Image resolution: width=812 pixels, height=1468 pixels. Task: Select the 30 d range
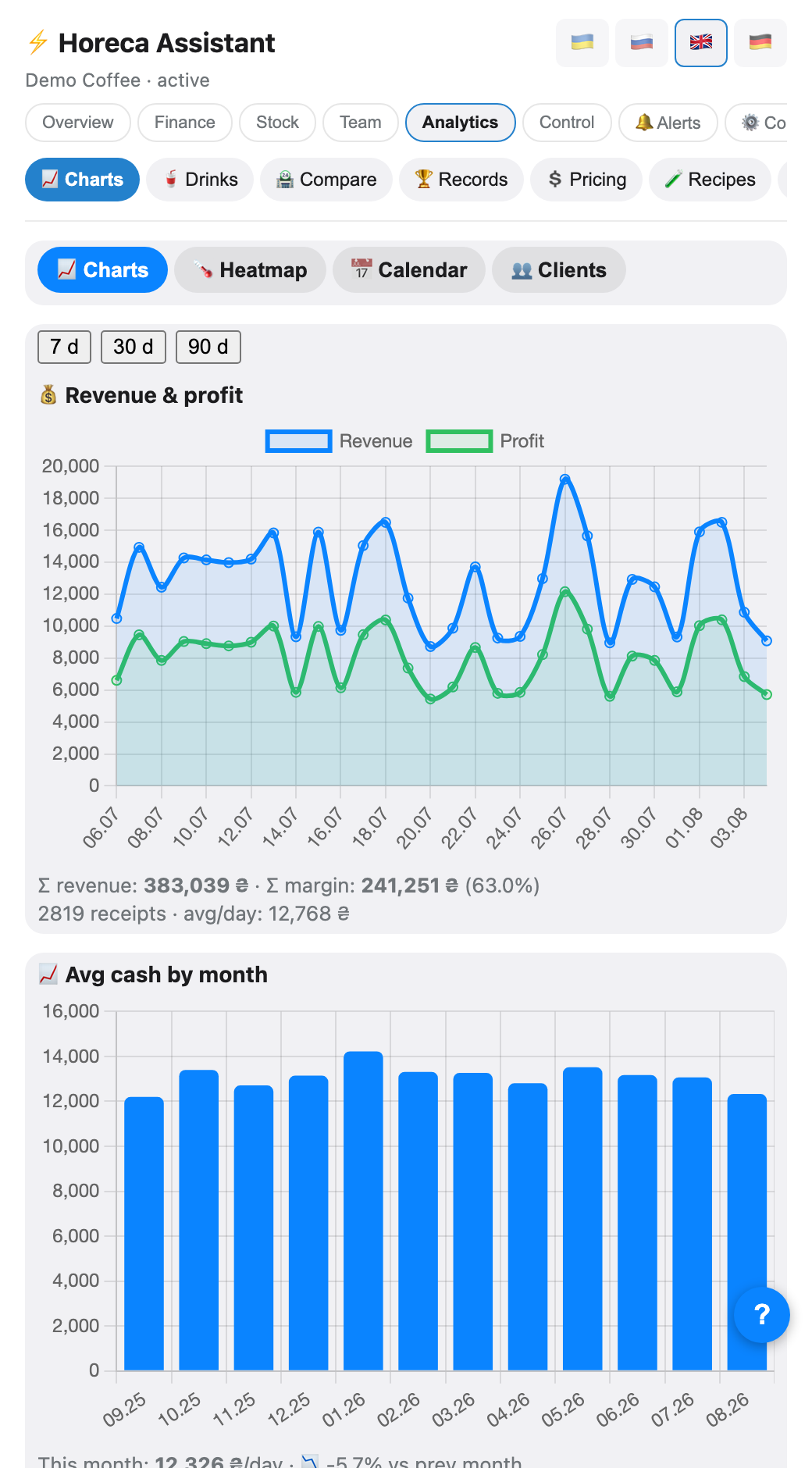tap(134, 347)
